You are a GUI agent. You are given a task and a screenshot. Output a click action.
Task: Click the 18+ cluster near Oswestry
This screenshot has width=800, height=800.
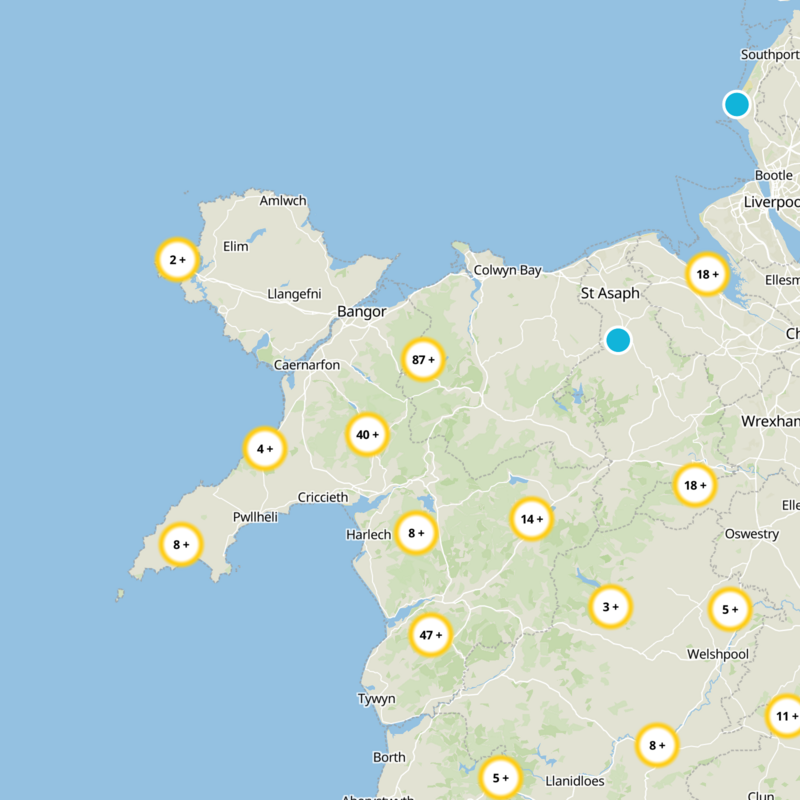693,484
